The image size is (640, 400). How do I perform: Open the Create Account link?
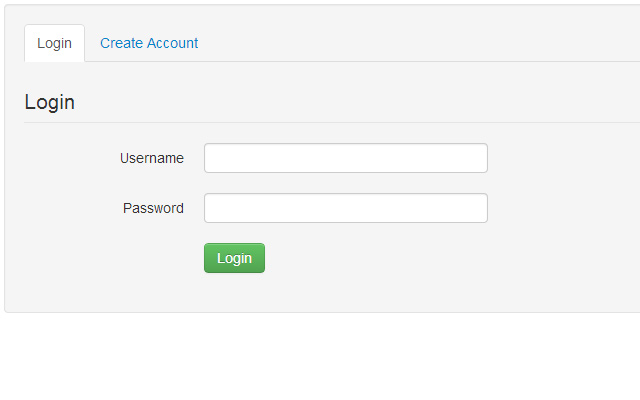point(149,43)
